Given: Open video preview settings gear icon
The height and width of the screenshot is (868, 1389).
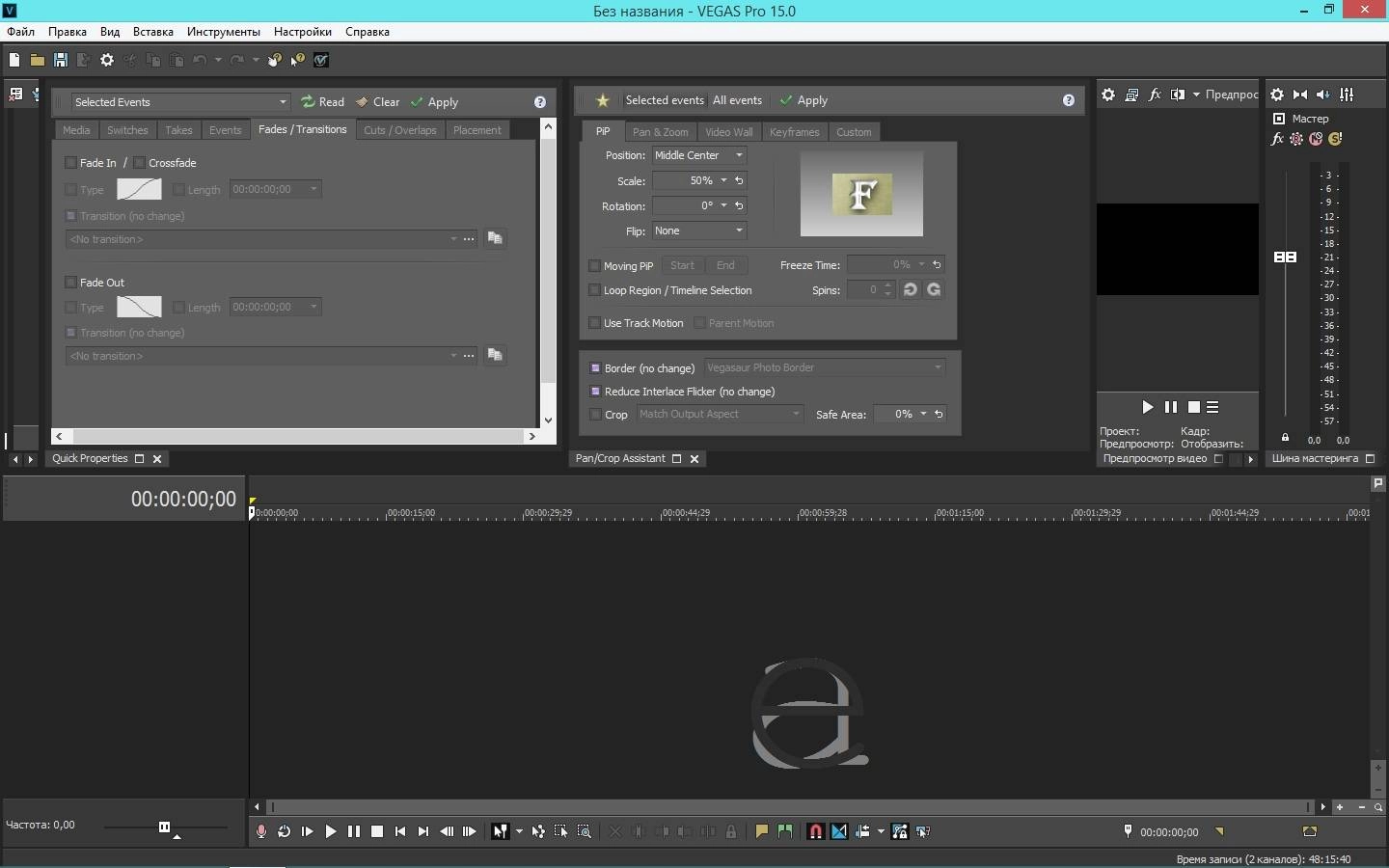Looking at the screenshot, I should tap(1108, 95).
